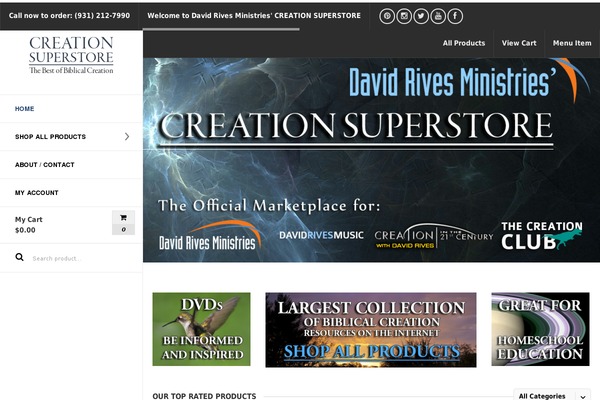Image resolution: width=600 pixels, height=400 pixels.
Task: Open the All Categories dropdown
Action: tap(551, 396)
